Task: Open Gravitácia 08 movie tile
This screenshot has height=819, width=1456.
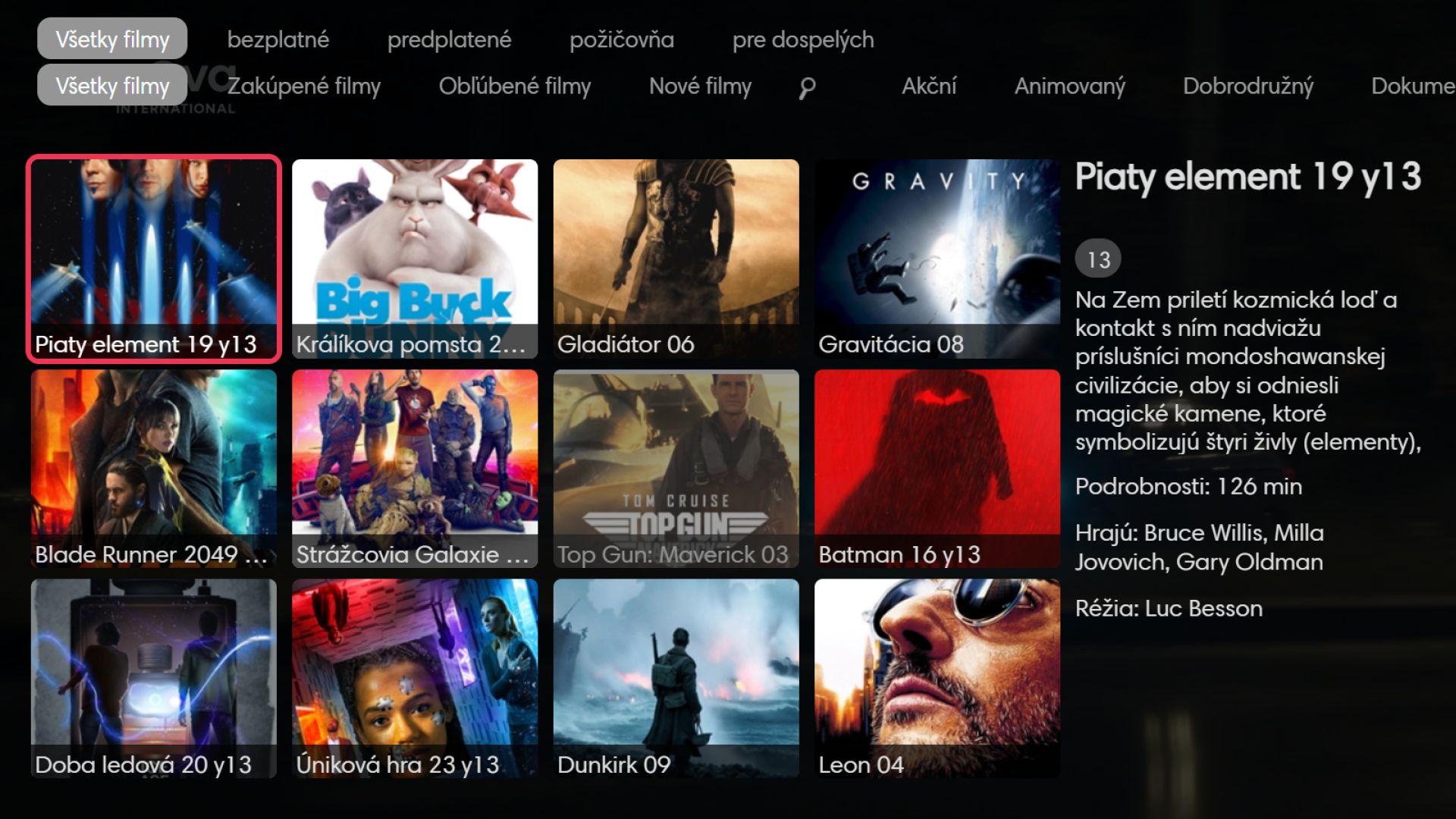Action: point(937,259)
